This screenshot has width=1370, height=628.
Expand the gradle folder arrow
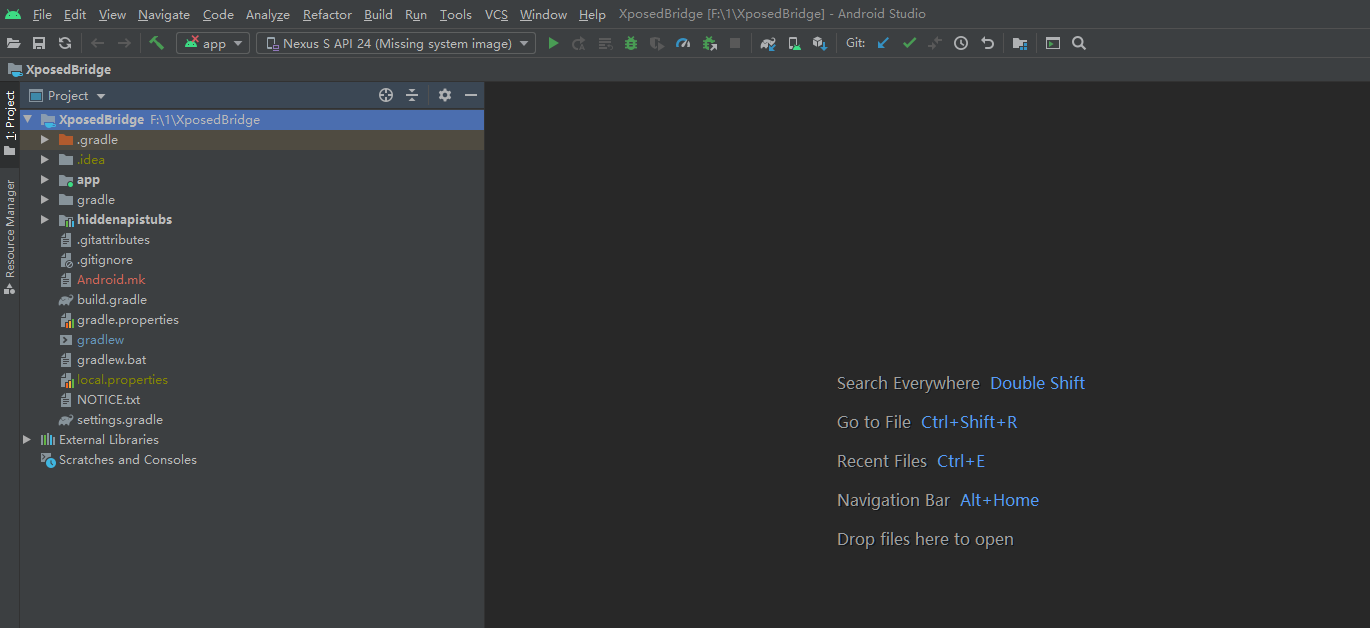45,200
